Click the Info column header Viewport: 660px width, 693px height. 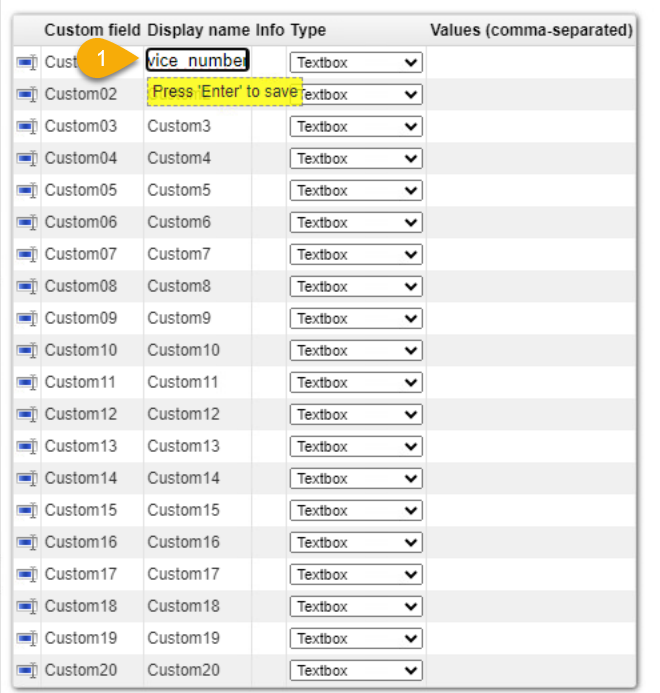(x=270, y=30)
